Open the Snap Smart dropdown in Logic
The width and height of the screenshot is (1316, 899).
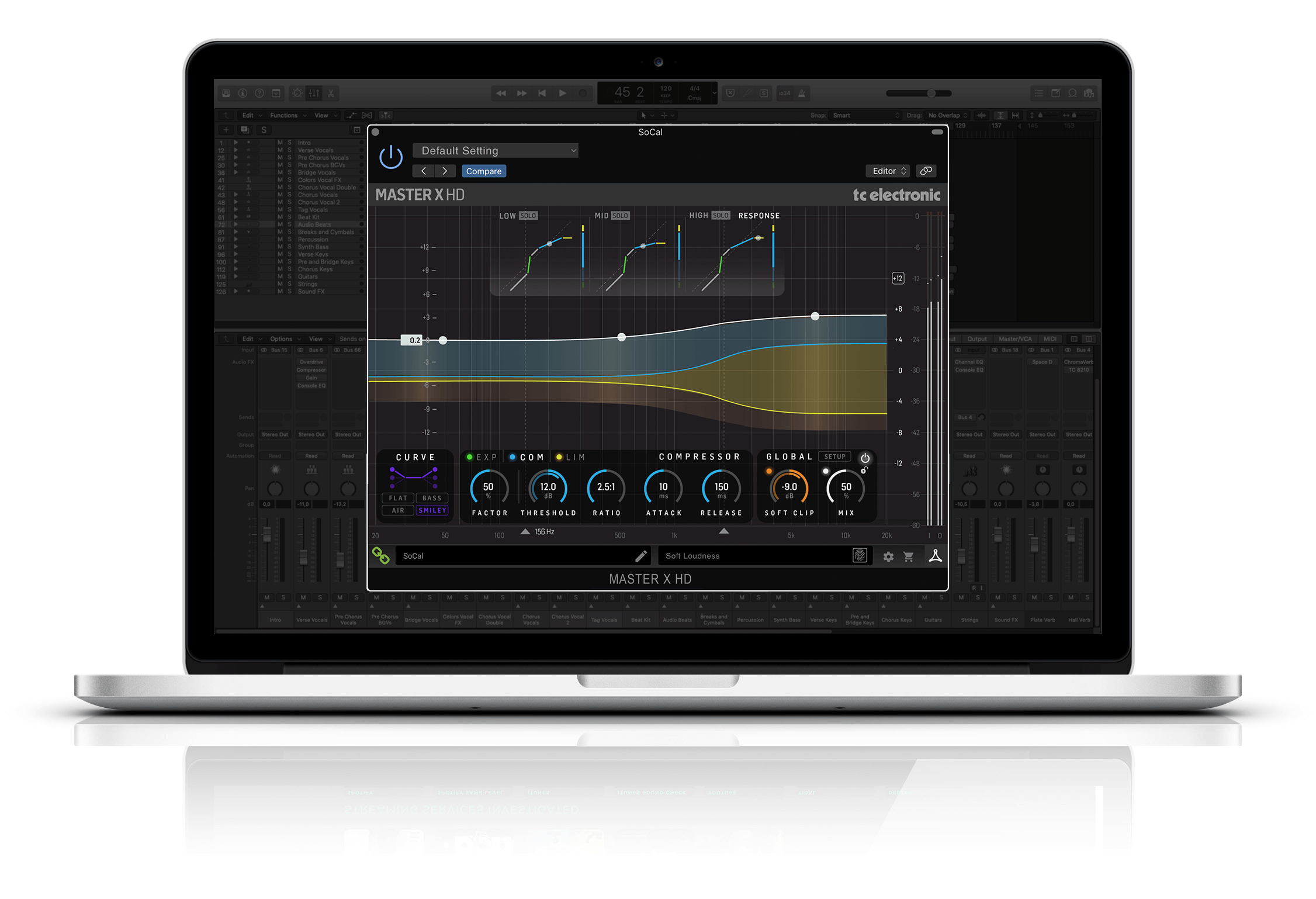pyautogui.click(x=867, y=115)
